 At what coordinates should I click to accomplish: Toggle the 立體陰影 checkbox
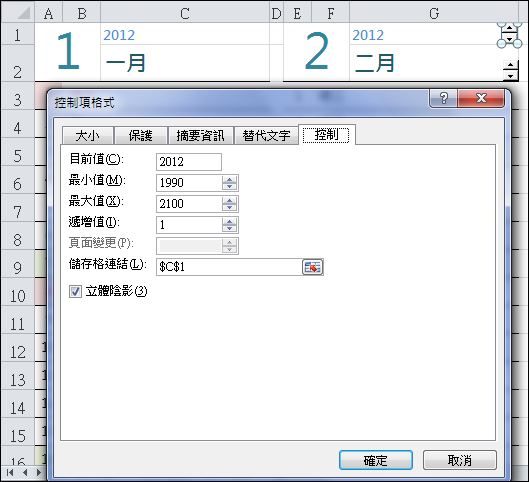[x=75, y=291]
